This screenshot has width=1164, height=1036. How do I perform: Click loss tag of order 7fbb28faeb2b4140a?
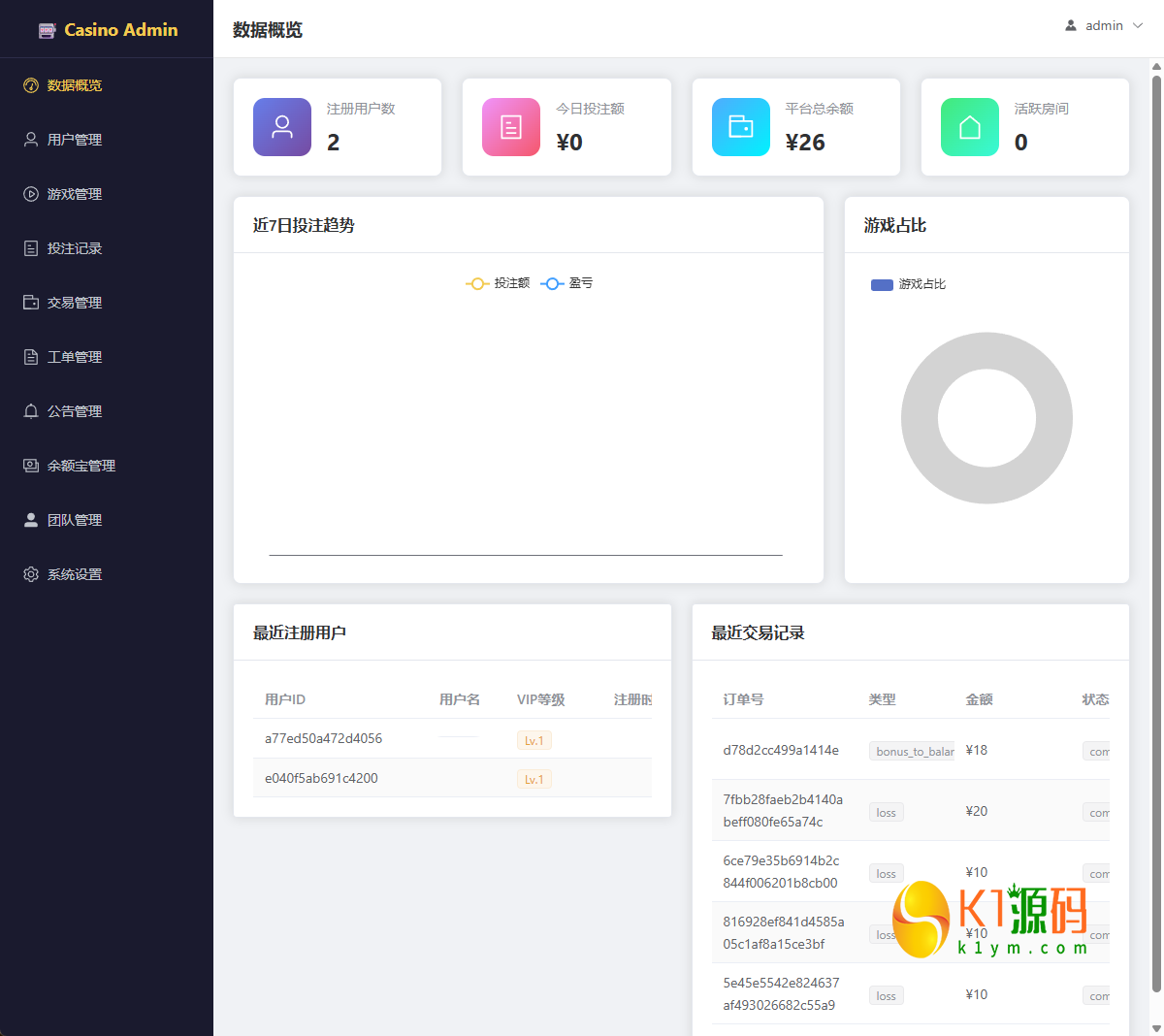(886, 812)
